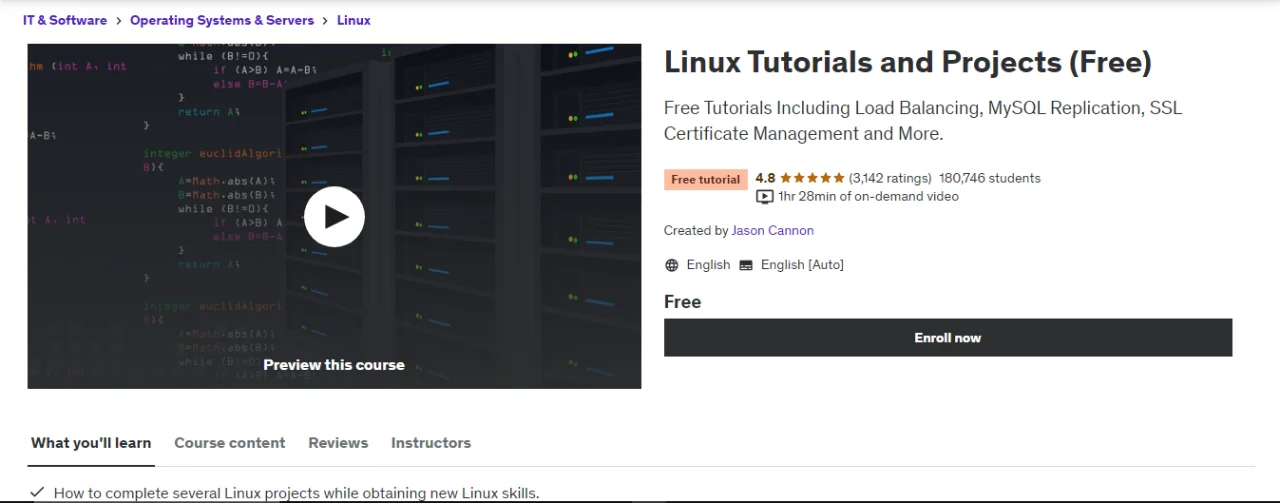Play the course preview video

click(334, 217)
